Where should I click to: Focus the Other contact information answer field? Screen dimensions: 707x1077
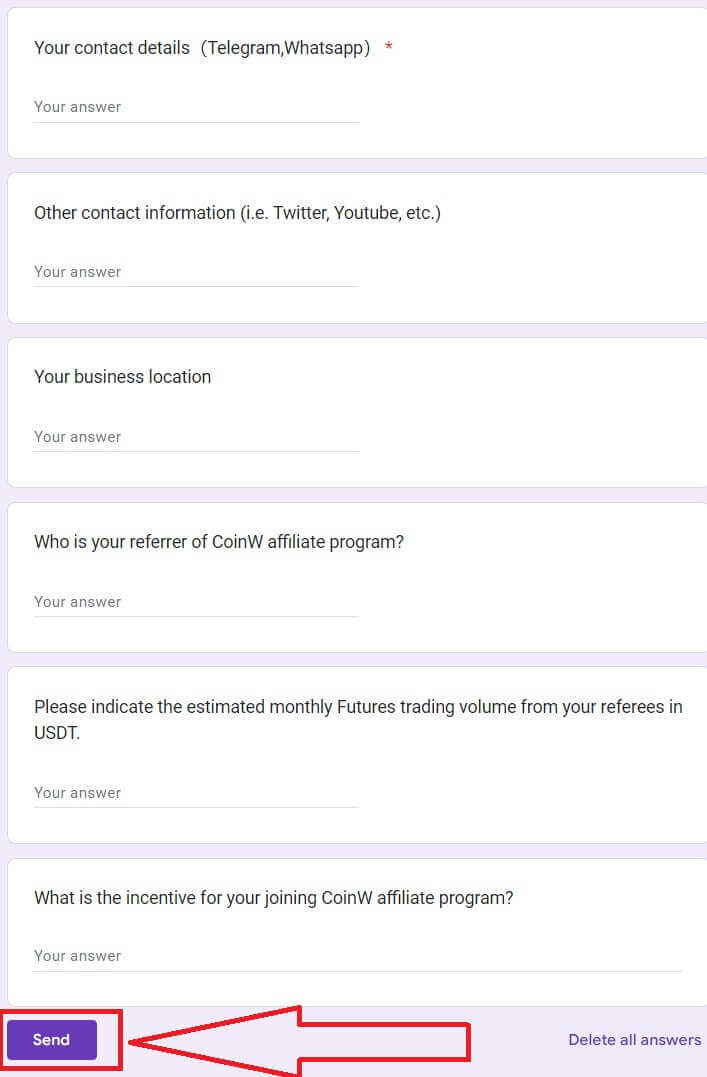(x=196, y=272)
